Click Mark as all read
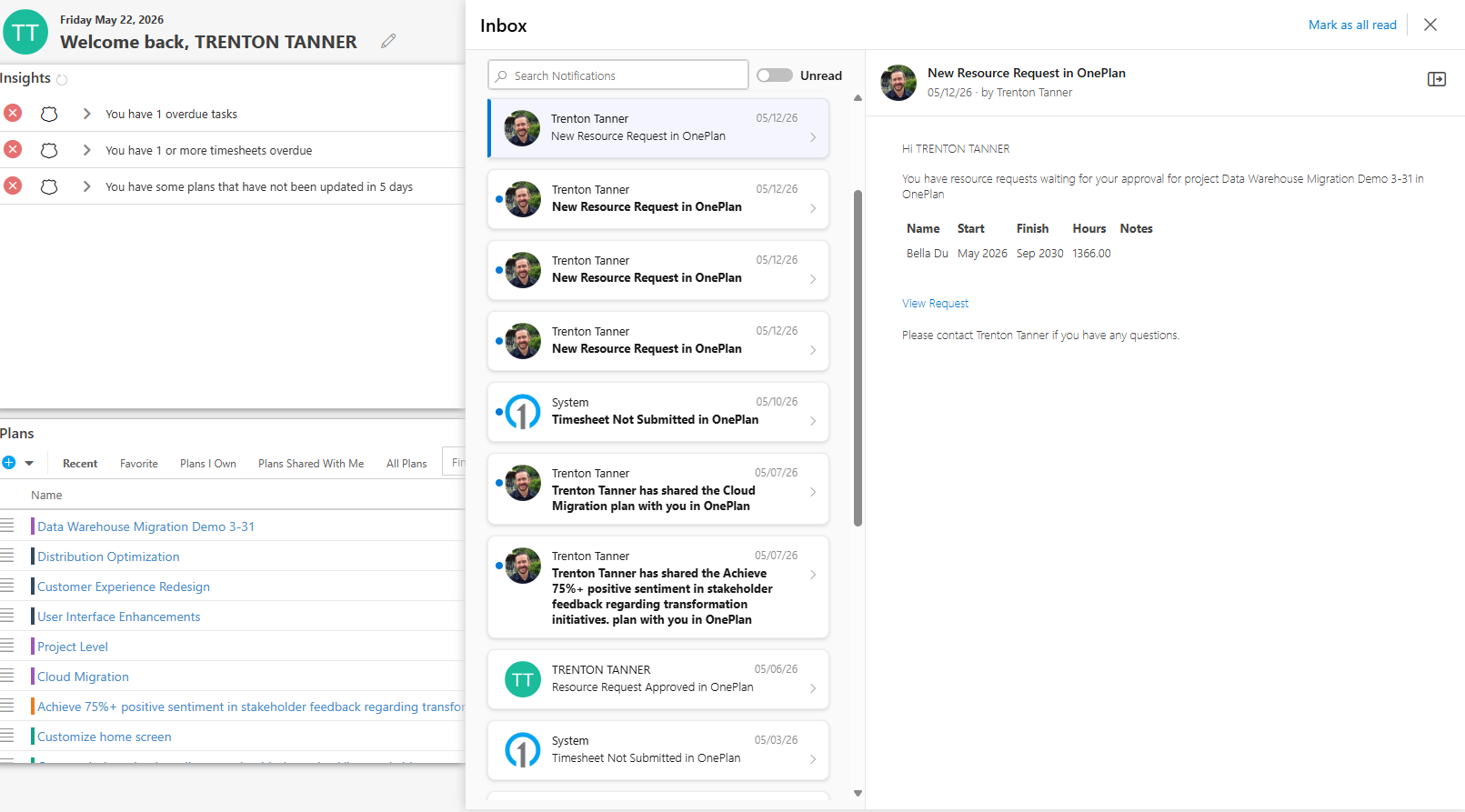Viewport: 1465px width, 812px height. pyautogui.click(x=1352, y=25)
